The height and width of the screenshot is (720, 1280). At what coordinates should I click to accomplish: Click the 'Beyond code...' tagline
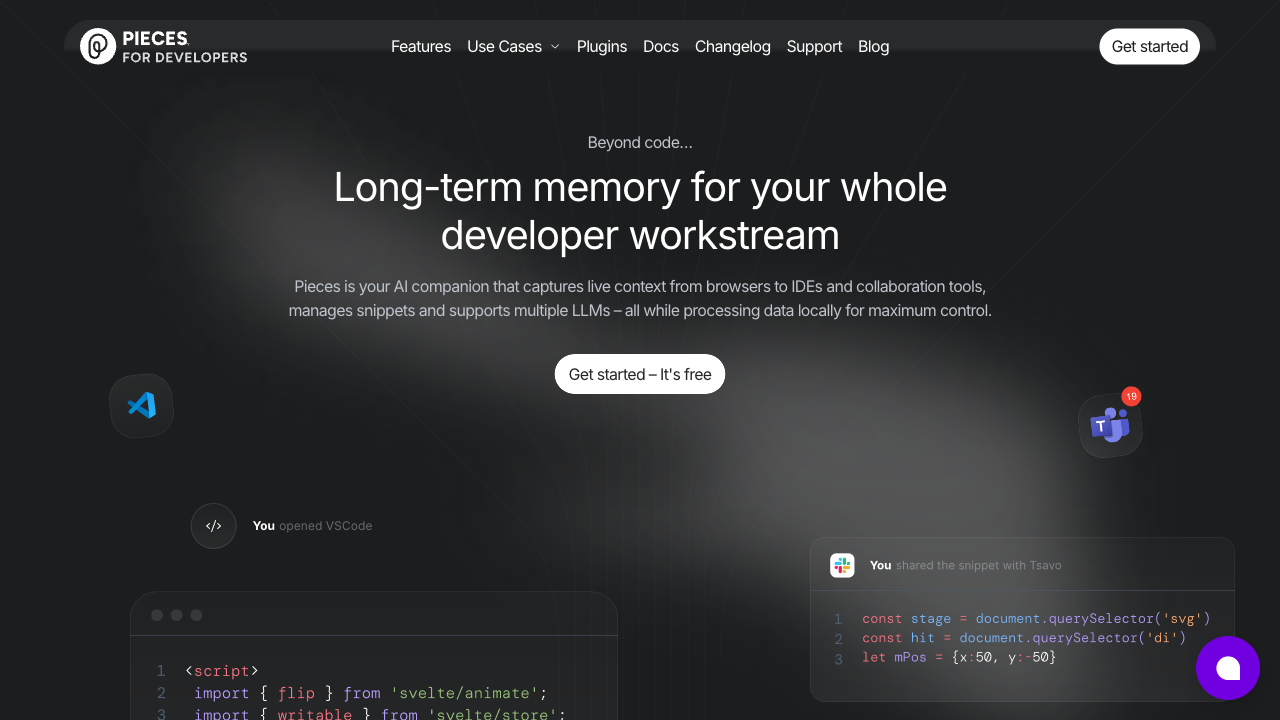click(640, 142)
